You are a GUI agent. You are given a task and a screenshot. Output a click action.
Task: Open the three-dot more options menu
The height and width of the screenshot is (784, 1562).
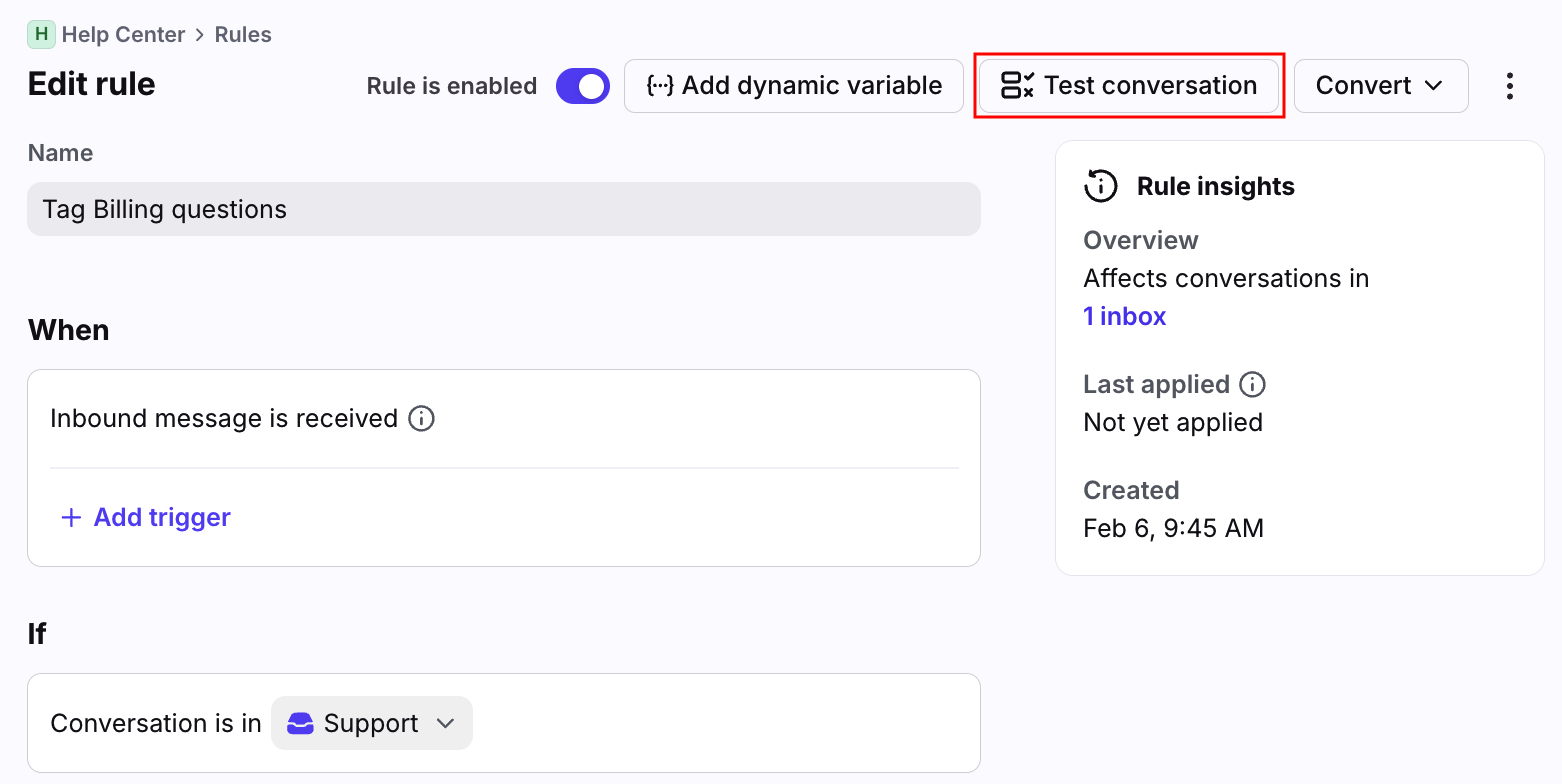[1509, 86]
